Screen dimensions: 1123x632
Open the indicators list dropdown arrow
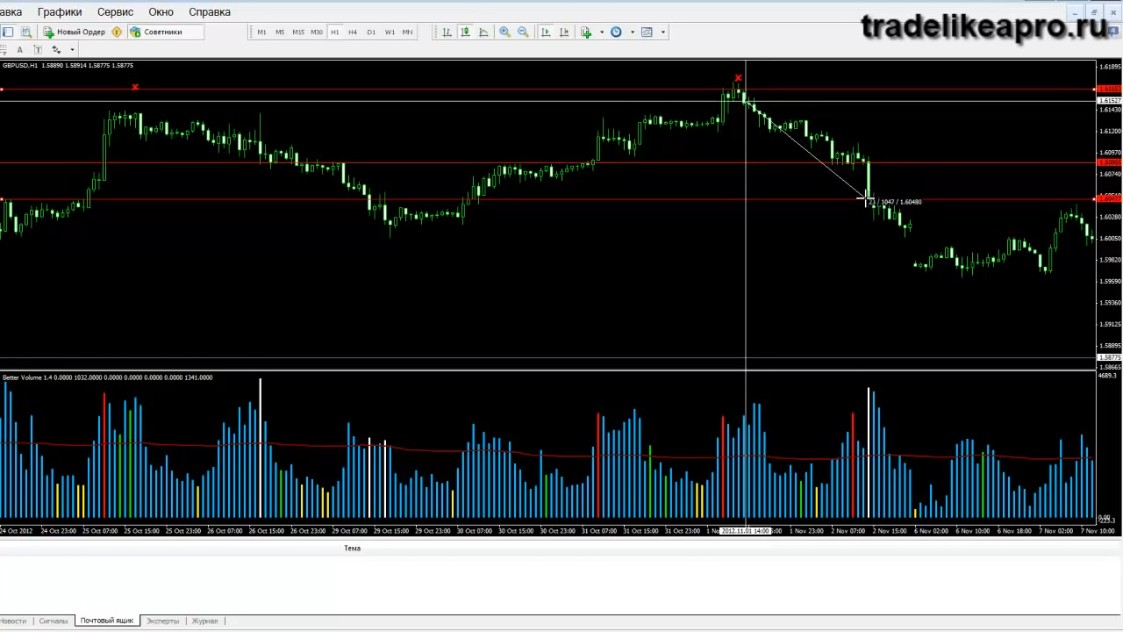[602, 32]
